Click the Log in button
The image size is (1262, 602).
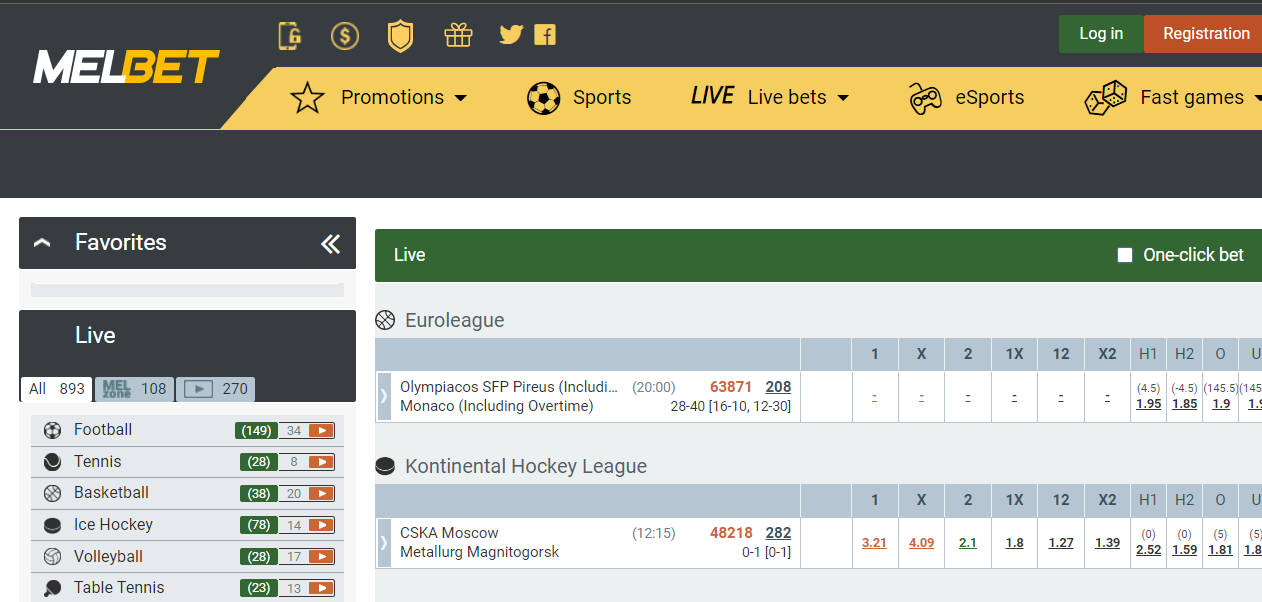click(1101, 34)
